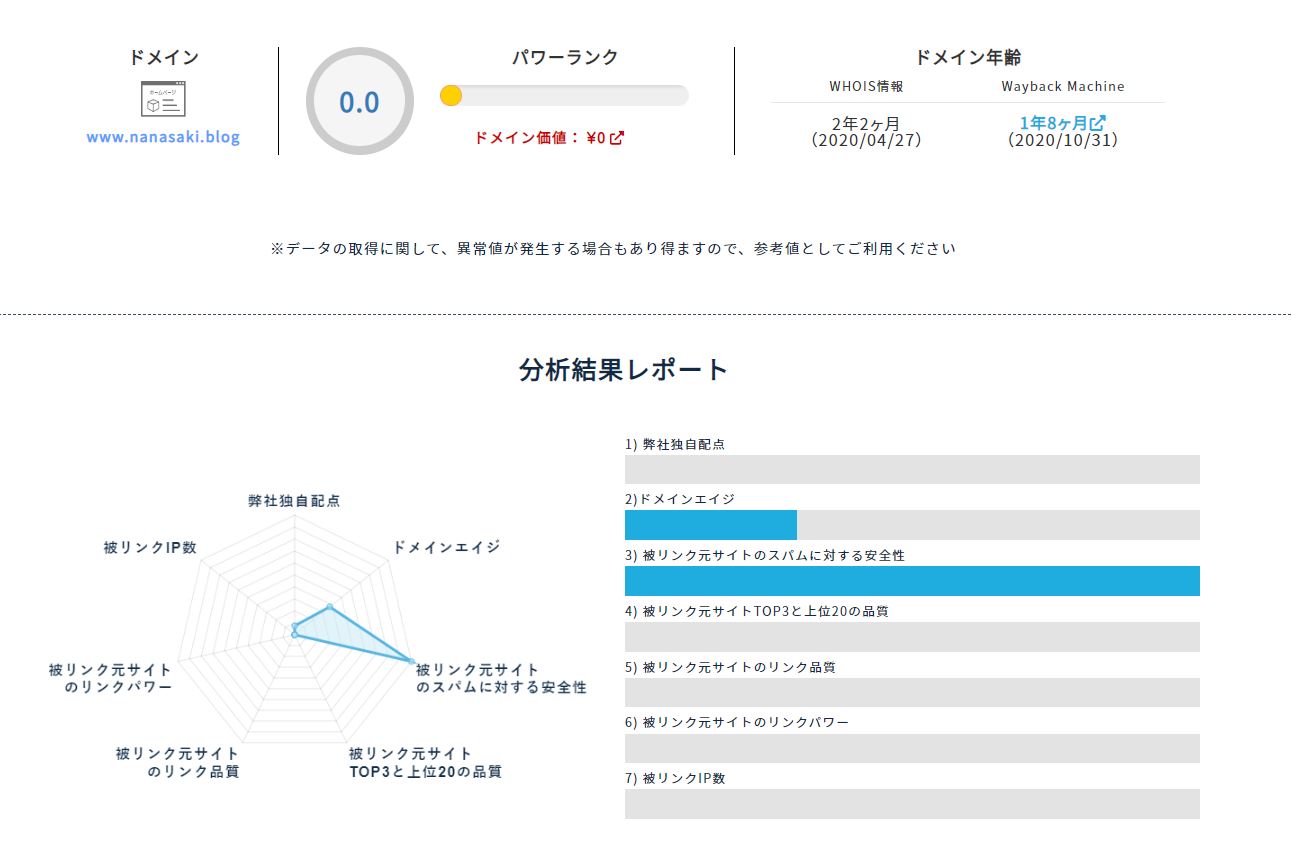The width and height of the screenshot is (1292, 842).
Task: Click the ドメイン価値 ¥0 link
Action: click(x=549, y=138)
